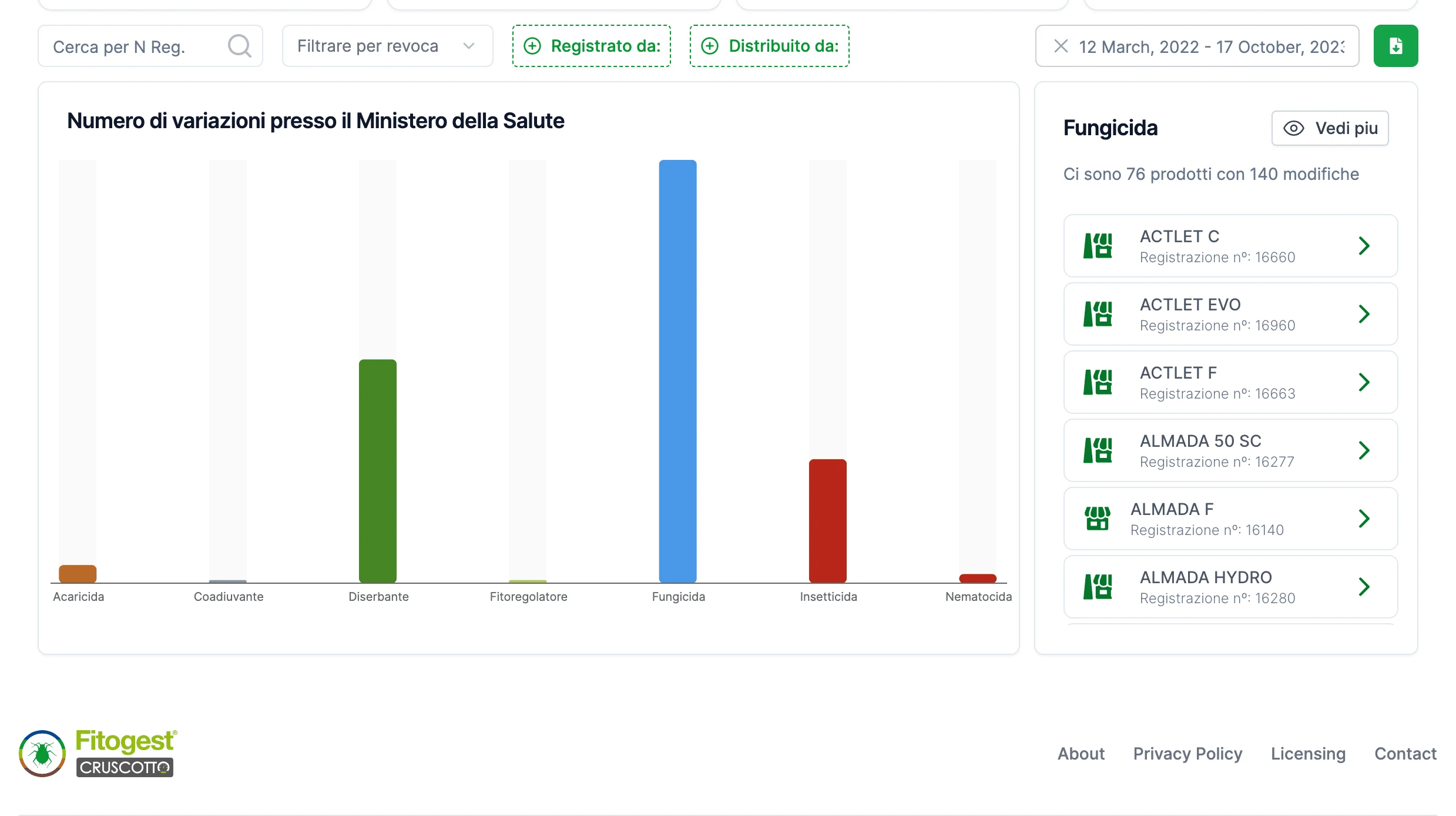This screenshot has width=1456, height=816.
Task: Click the plus icon in Registrato da:
Action: pyautogui.click(x=532, y=46)
